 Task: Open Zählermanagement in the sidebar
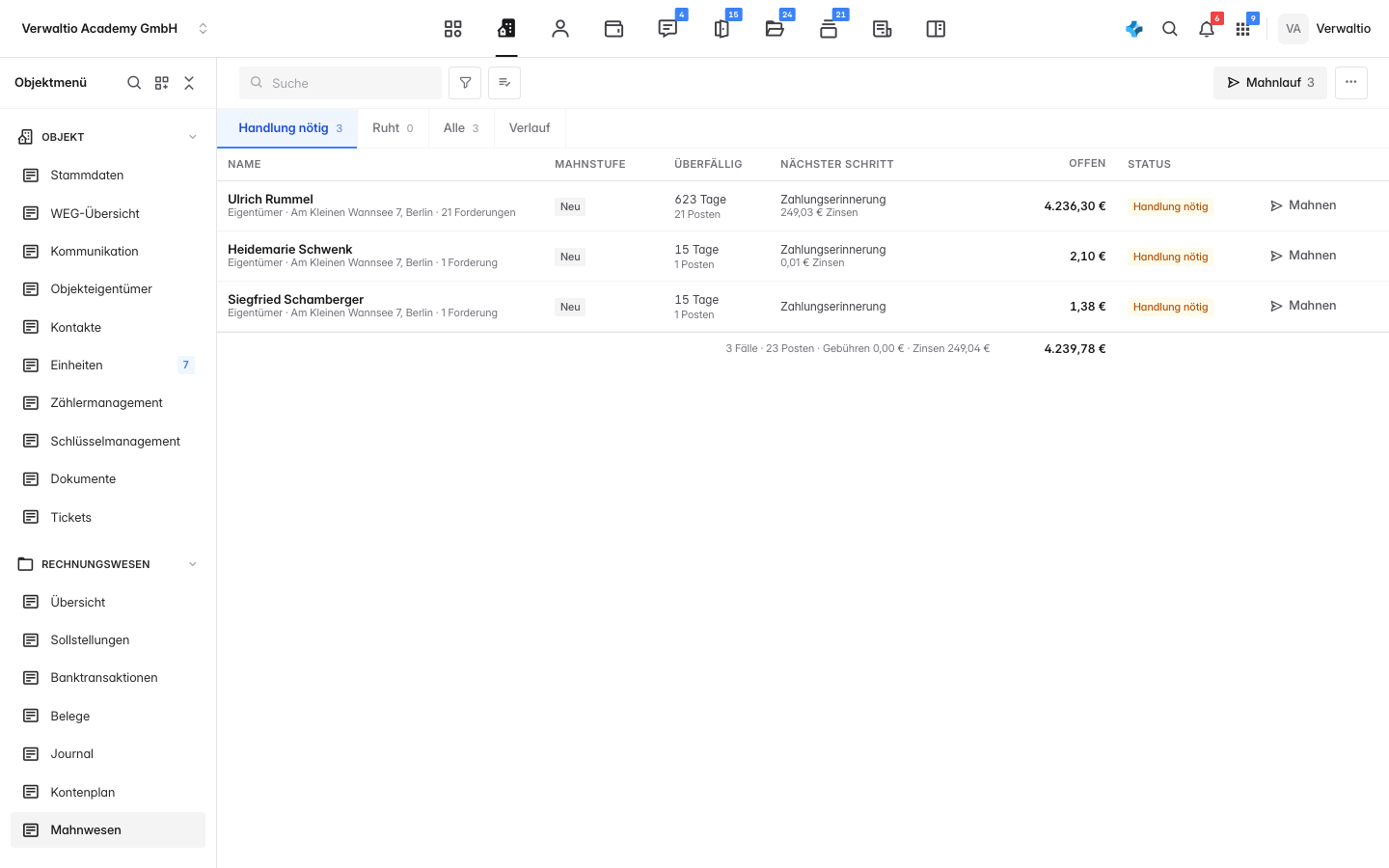tap(108, 403)
